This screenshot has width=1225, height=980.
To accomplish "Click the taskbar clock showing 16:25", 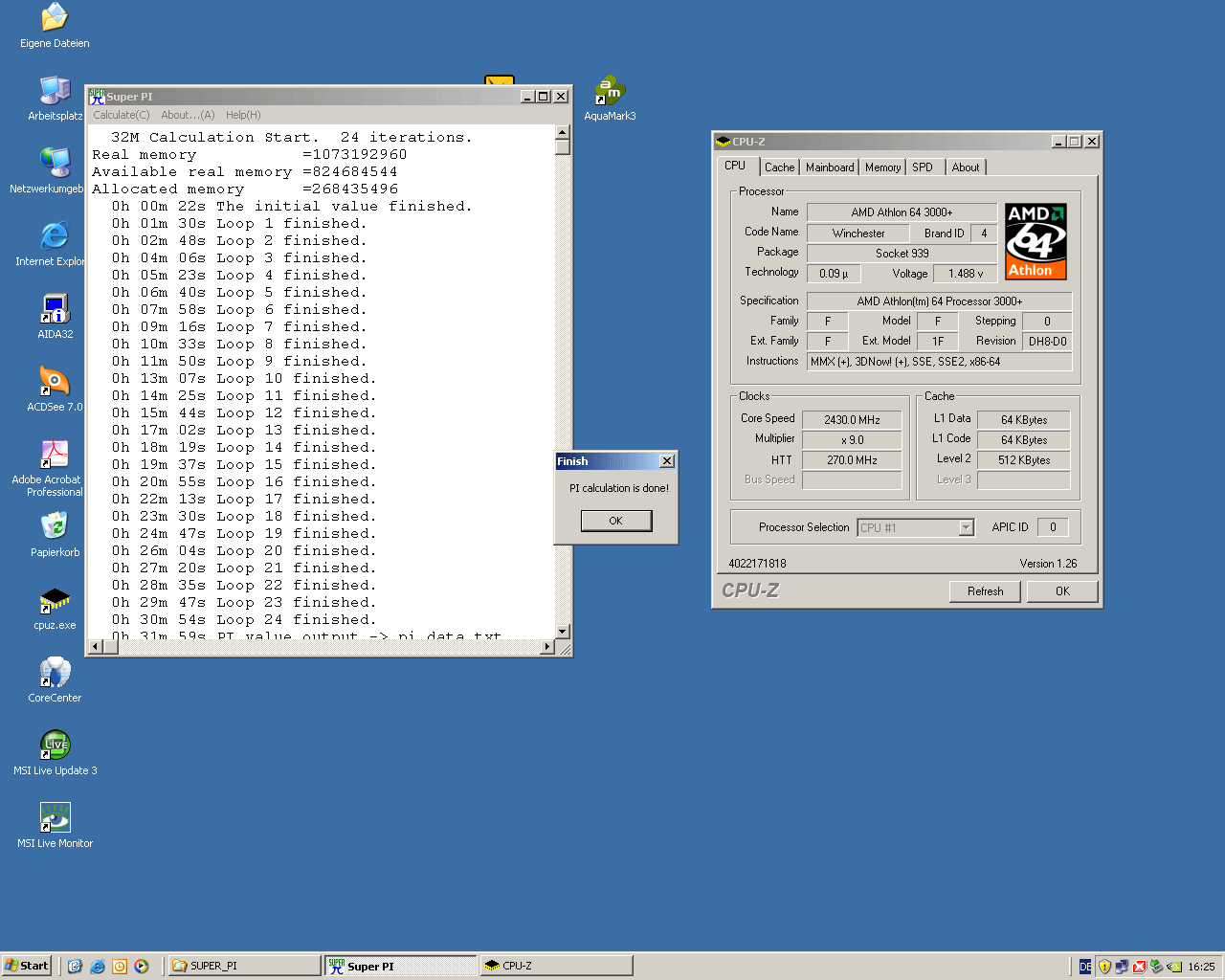I will coord(1201,967).
